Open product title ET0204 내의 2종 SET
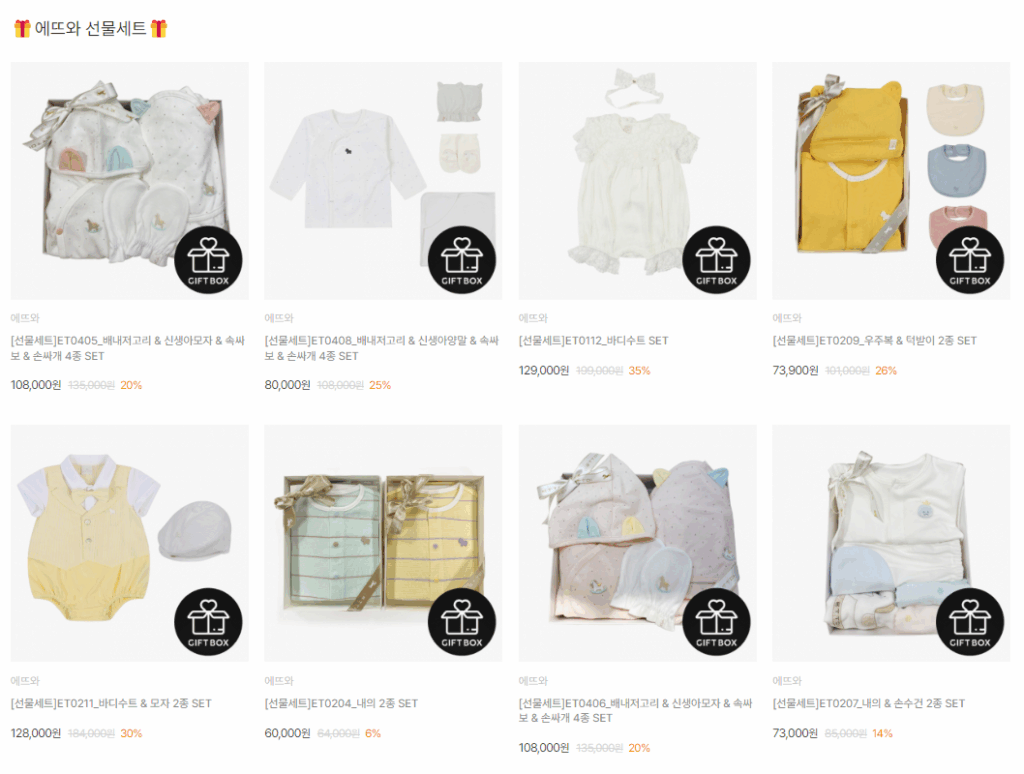Image resolution: width=1024 pixels, height=774 pixels. click(341, 703)
